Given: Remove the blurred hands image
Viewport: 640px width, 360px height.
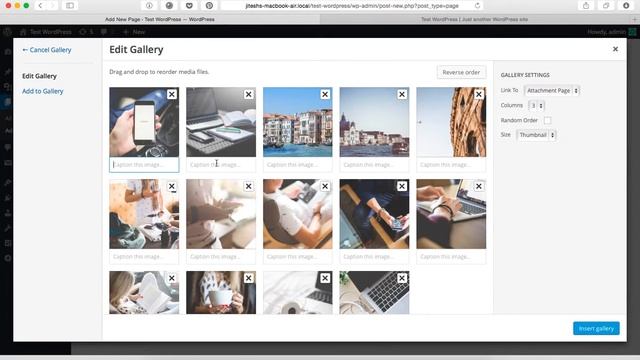Looking at the screenshot, I should coord(249,186).
